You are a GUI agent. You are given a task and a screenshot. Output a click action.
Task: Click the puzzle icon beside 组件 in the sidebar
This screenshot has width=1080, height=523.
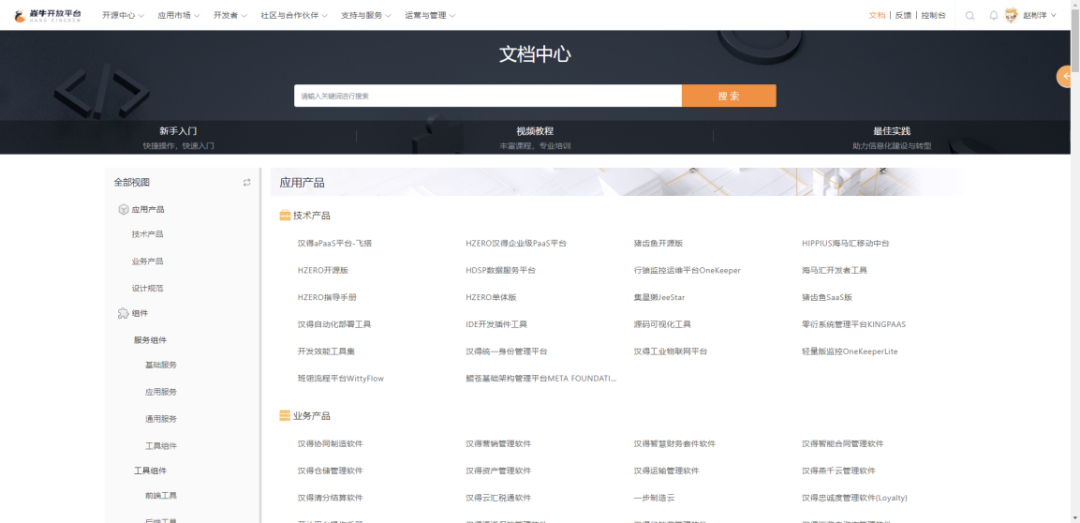(x=123, y=314)
